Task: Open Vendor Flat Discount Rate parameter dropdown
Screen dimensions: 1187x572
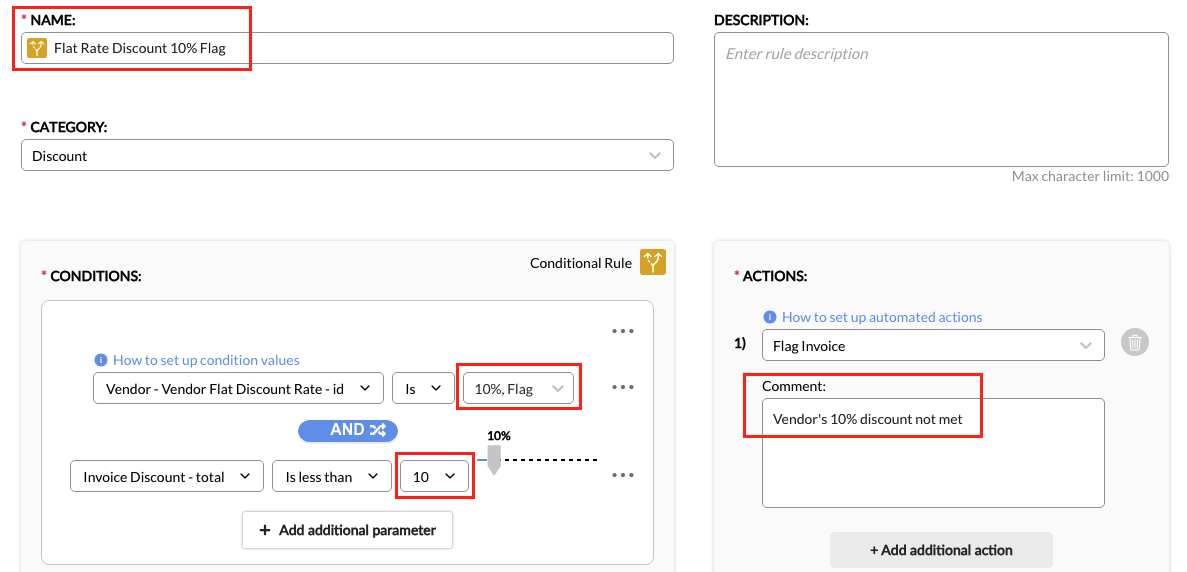Action: [238, 388]
